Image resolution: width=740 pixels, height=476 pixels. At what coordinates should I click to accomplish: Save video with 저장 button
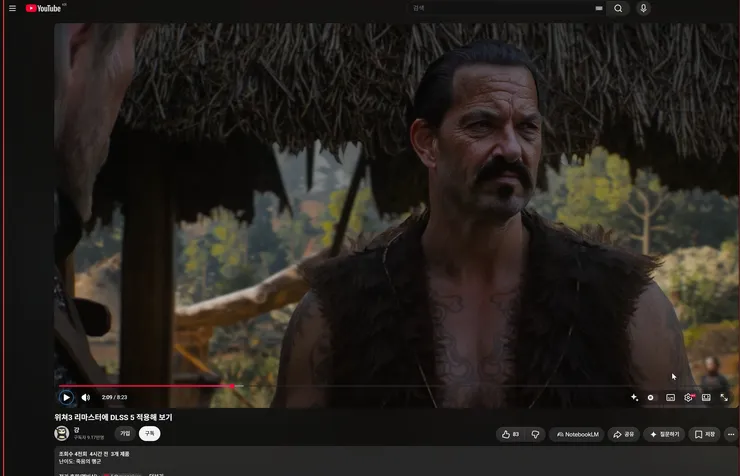click(705, 434)
